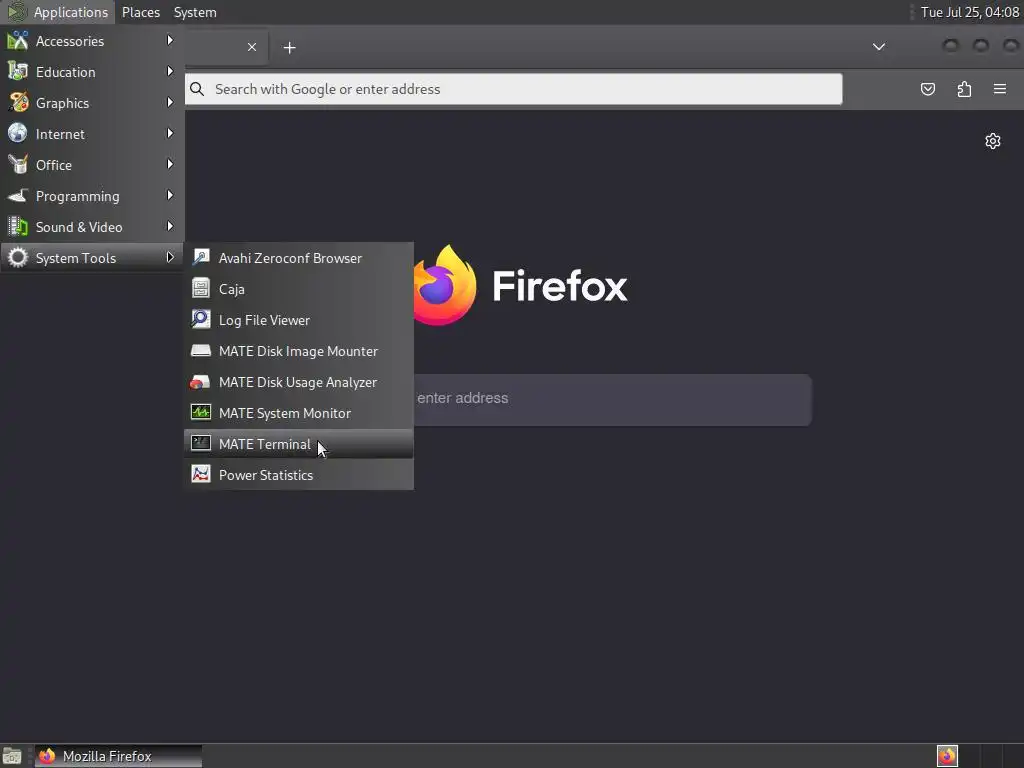The width and height of the screenshot is (1024, 768).
Task: Expand Sound & Video via its arrow
Action: tap(170, 227)
